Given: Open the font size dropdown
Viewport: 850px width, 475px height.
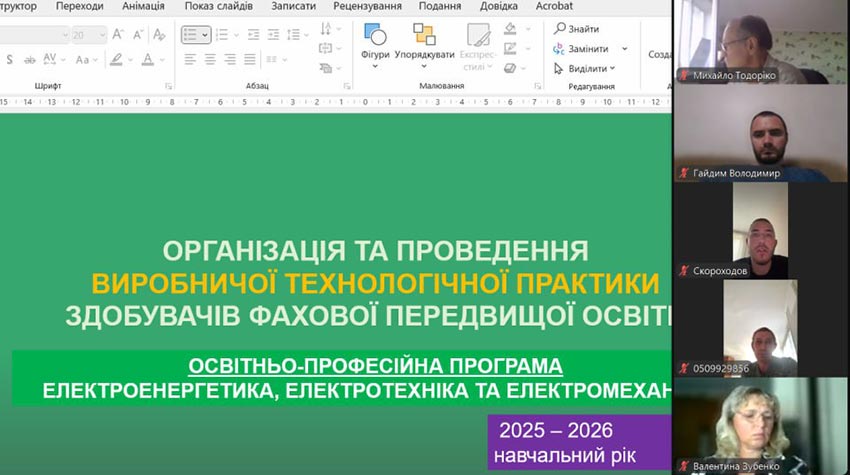Looking at the screenshot, I should 101,34.
